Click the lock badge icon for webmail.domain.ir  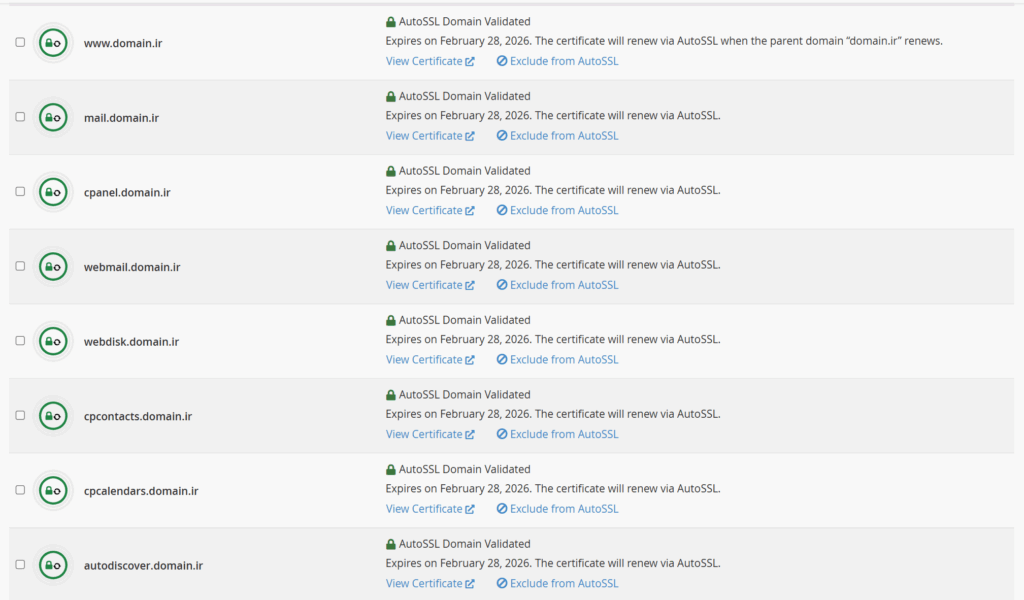click(x=53, y=266)
